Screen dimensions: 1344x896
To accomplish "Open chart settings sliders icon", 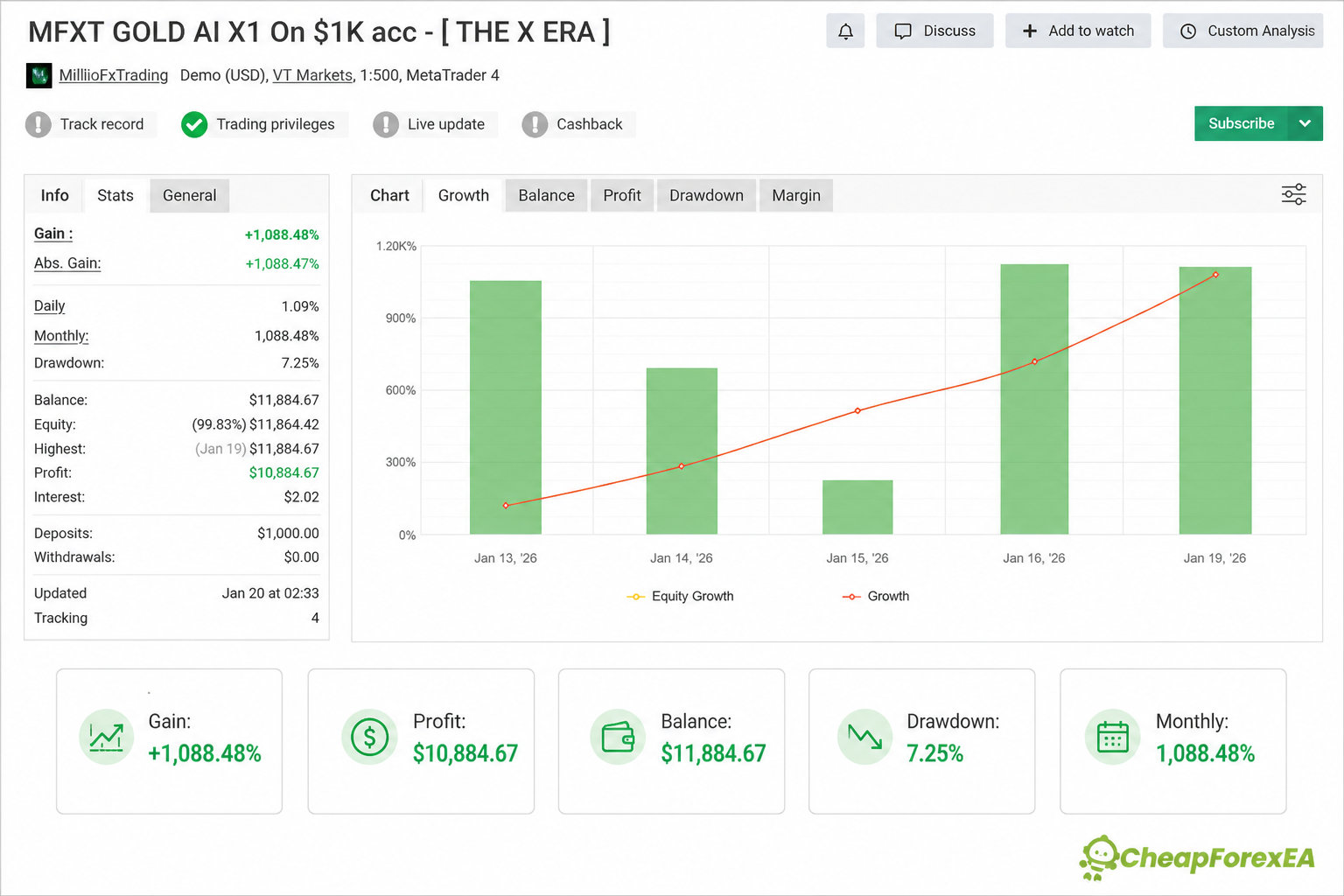I will [x=1293, y=194].
